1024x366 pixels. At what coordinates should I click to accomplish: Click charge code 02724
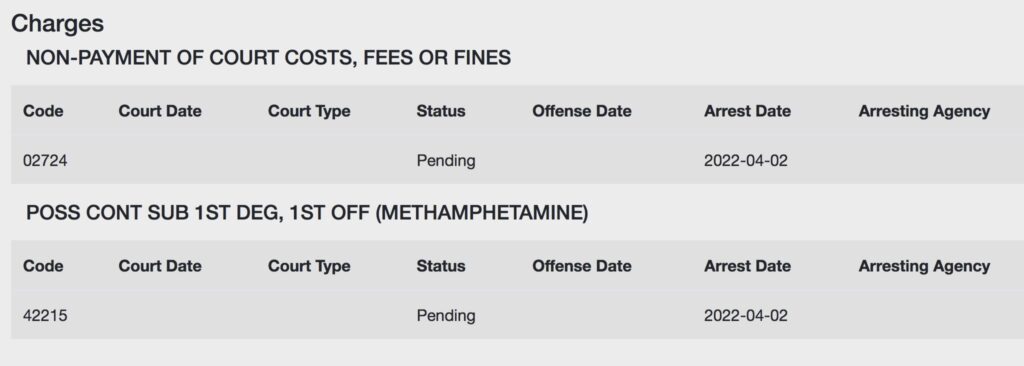pyautogui.click(x=45, y=161)
